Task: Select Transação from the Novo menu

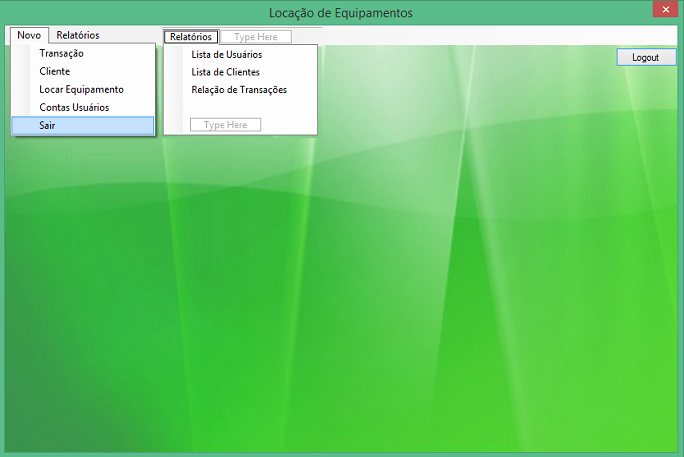Action: 83,53
